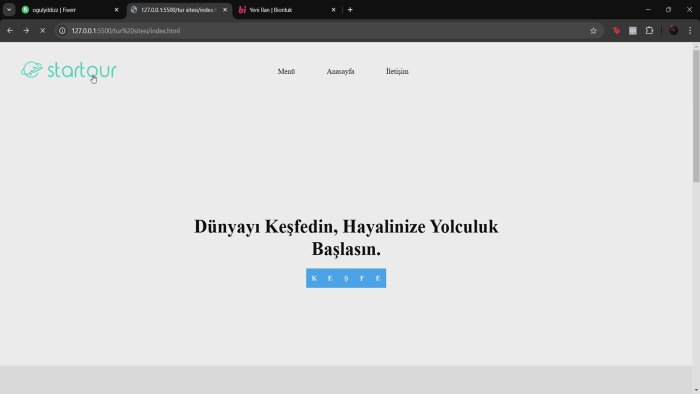Click the startour logo
Viewport: 700px width, 394px height.
(69, 70)
